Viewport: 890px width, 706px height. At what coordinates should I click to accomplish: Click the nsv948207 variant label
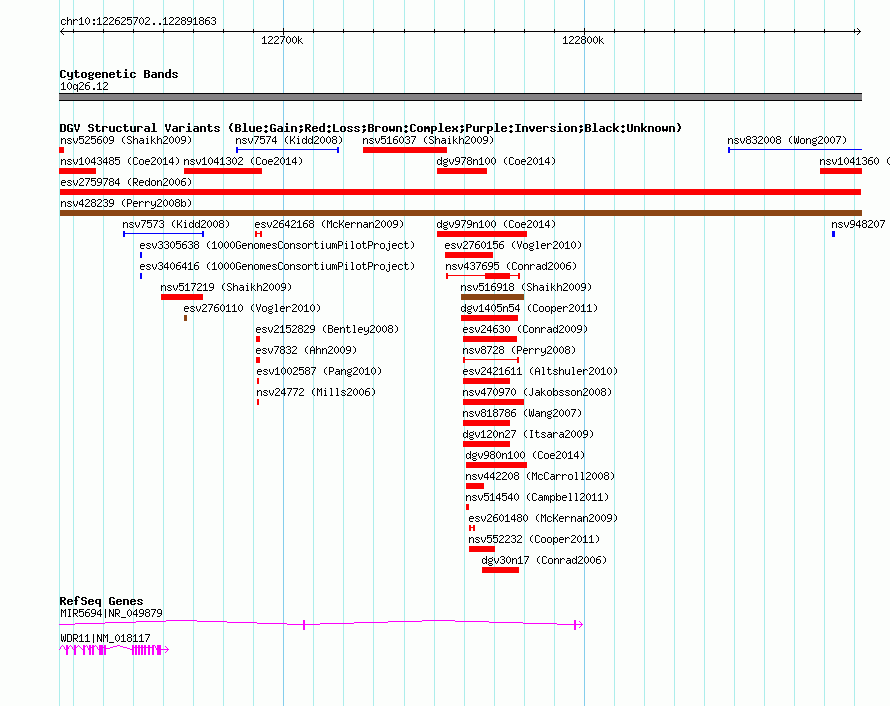pyautogui.click(x=858, y=224)
